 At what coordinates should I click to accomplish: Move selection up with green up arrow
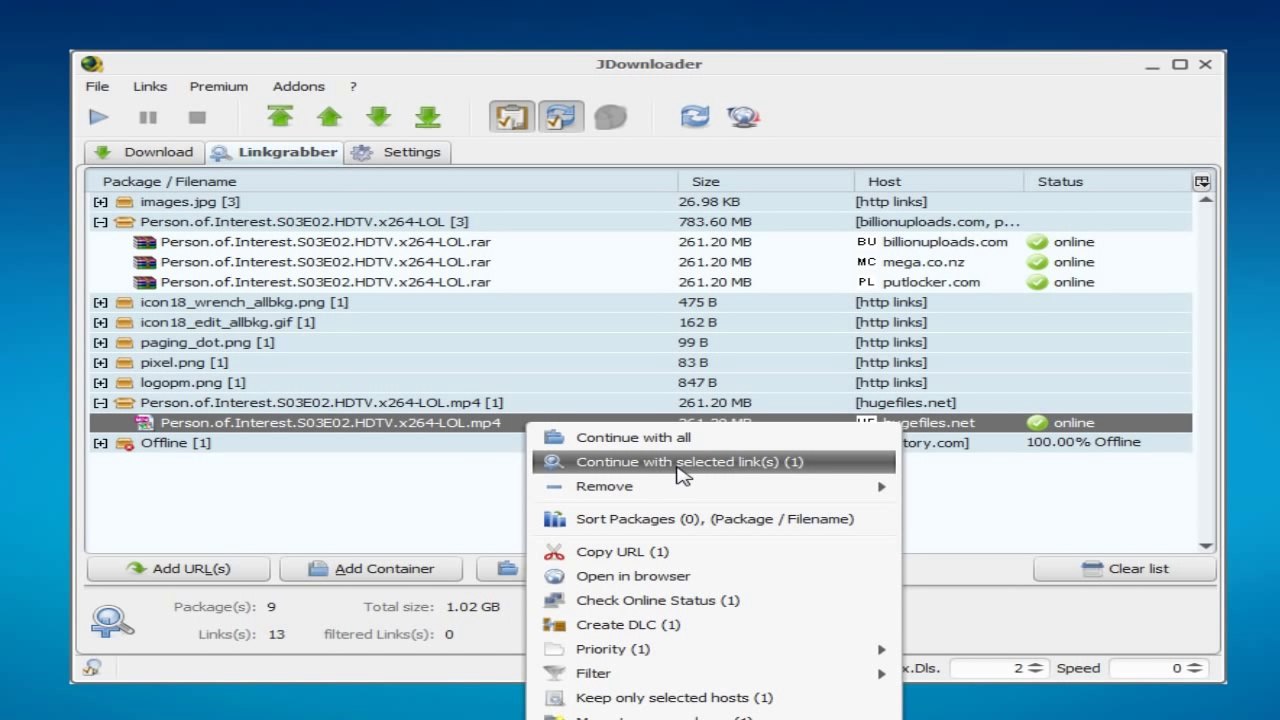tap(329, 117)
